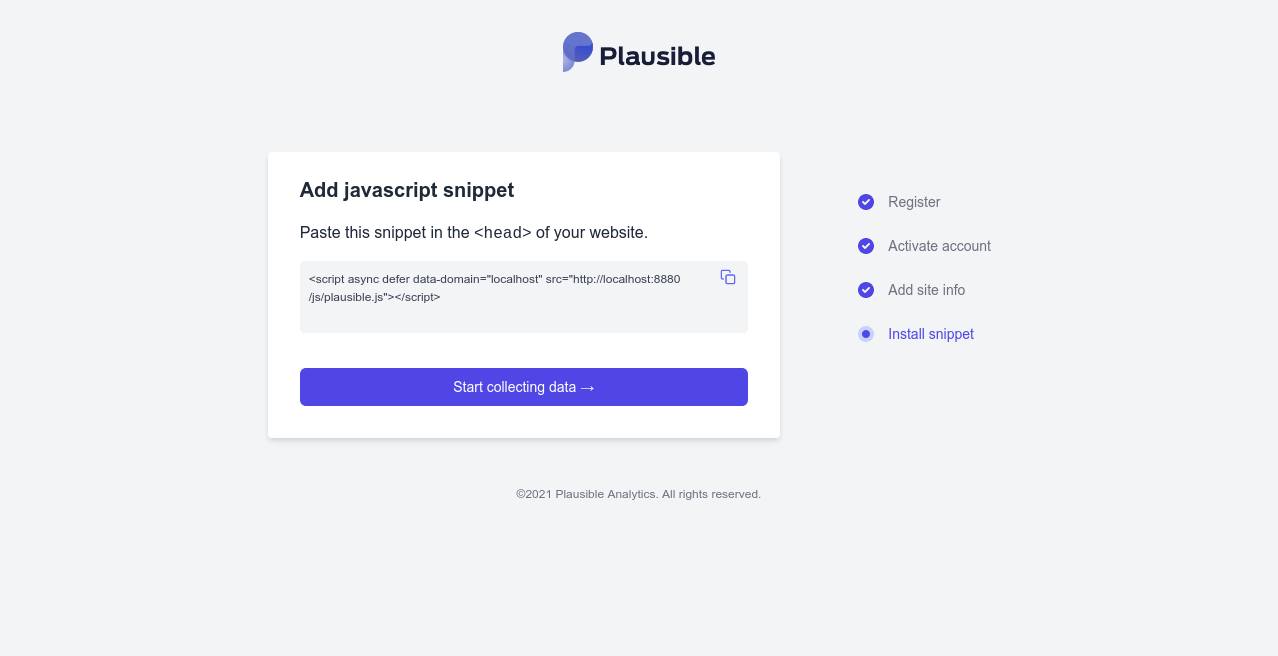Open the Register step
This screenshot has width=1278, height=656.
(914, 202)
